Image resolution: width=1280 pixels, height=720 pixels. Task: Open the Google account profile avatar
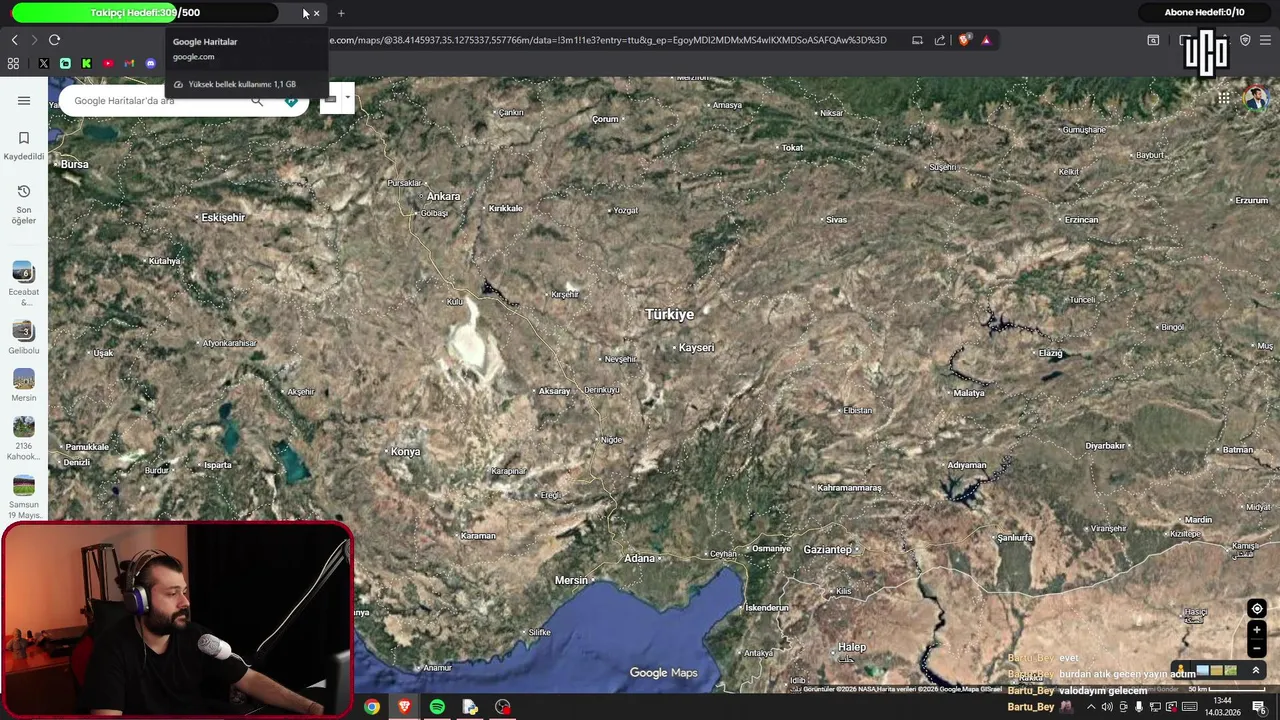1256,98
